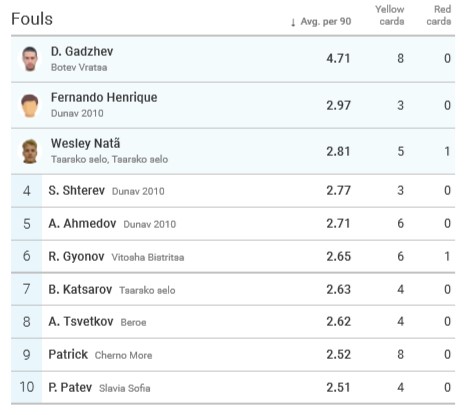This screenshot has height=415, width=473.
Task: Click D. Gadzhev's player photo
Action: click(x=30, y=59)
